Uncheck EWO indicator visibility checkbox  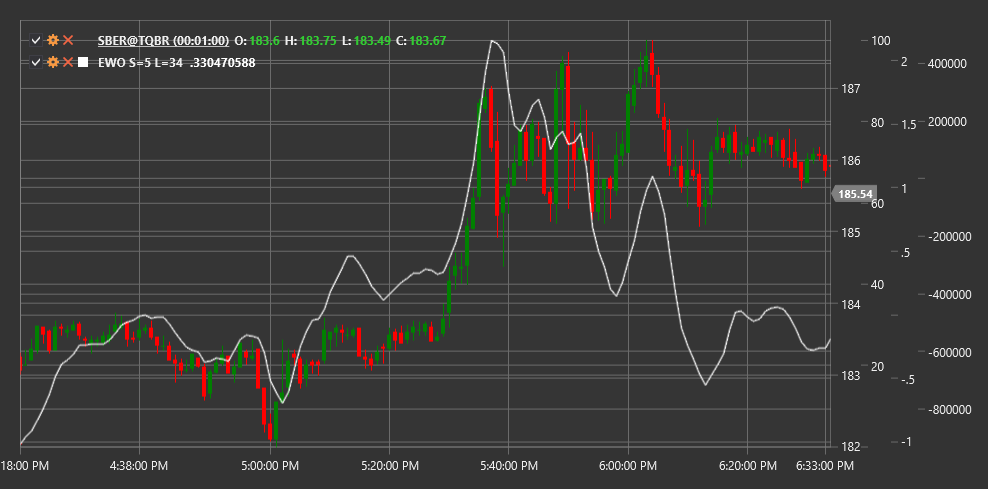(x=36, y=62)
